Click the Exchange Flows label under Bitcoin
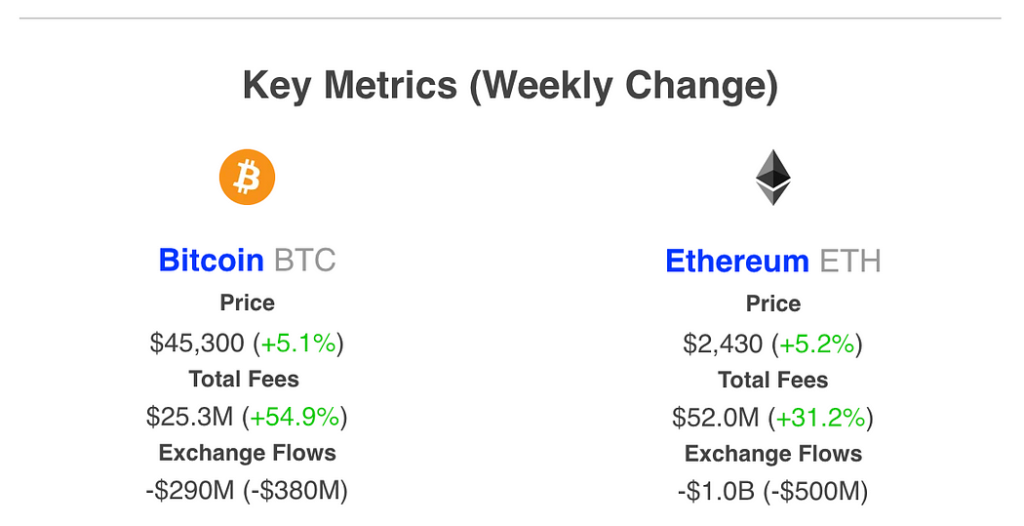1024x526 pixels. [247, 453]
